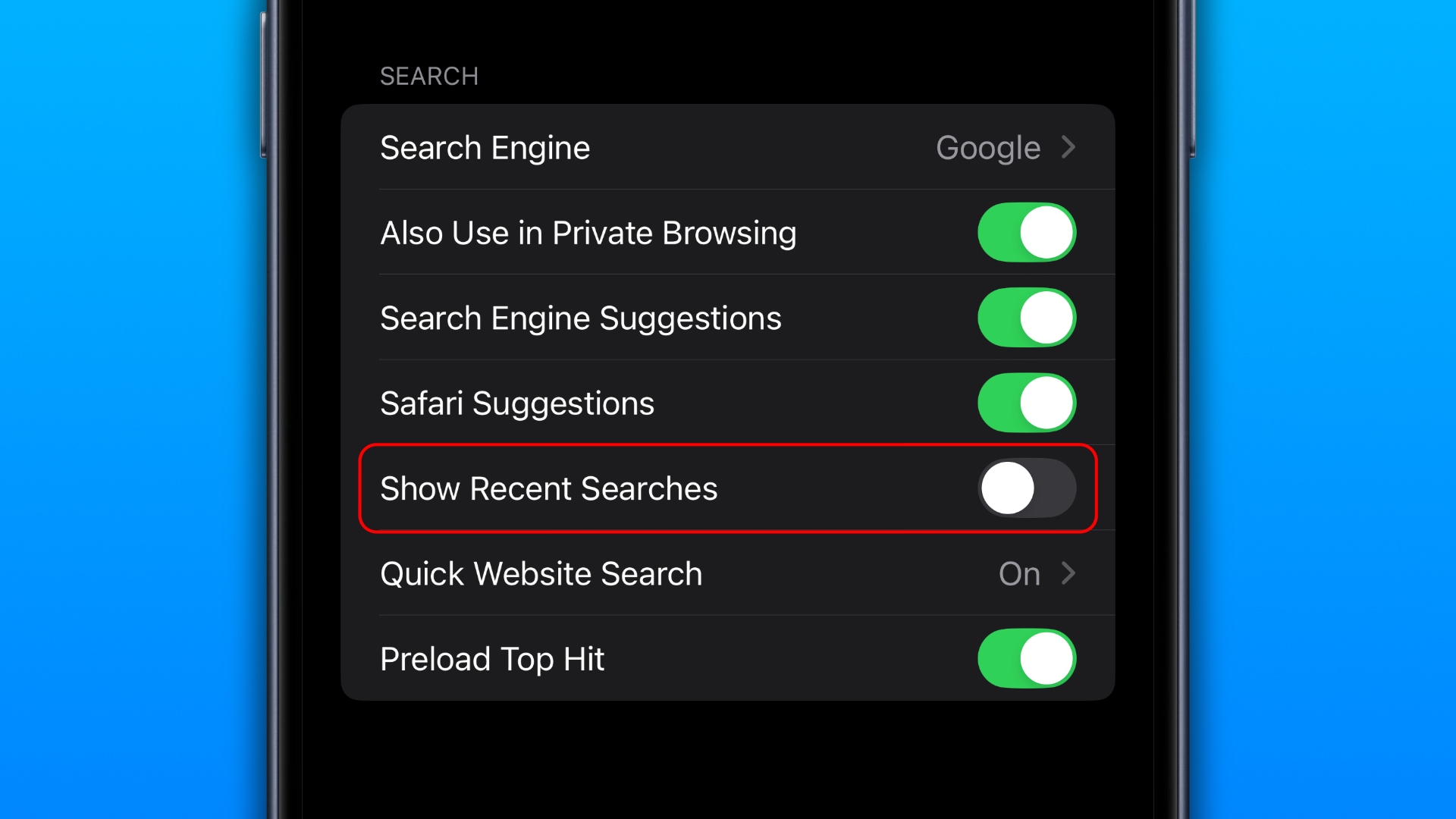Image resolution: width=1456 pixels, height=819 pixels.
Task: Open Quick Website Search details
Action: point(727,573)
